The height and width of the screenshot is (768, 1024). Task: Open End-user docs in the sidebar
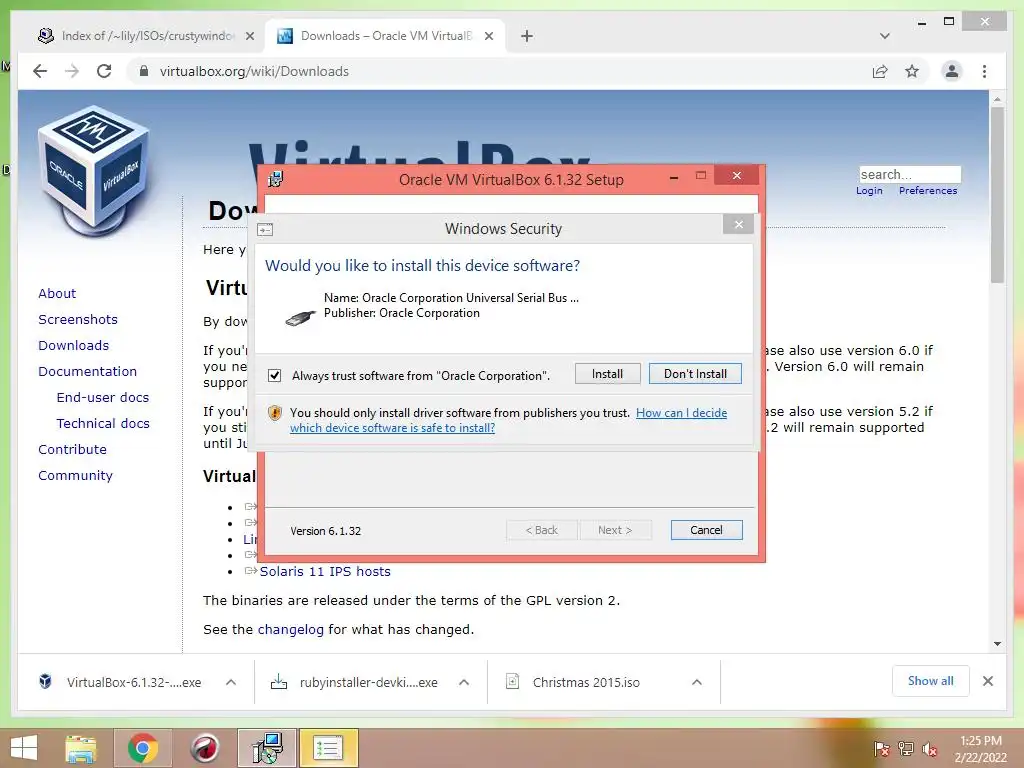(x=103, y=397)
